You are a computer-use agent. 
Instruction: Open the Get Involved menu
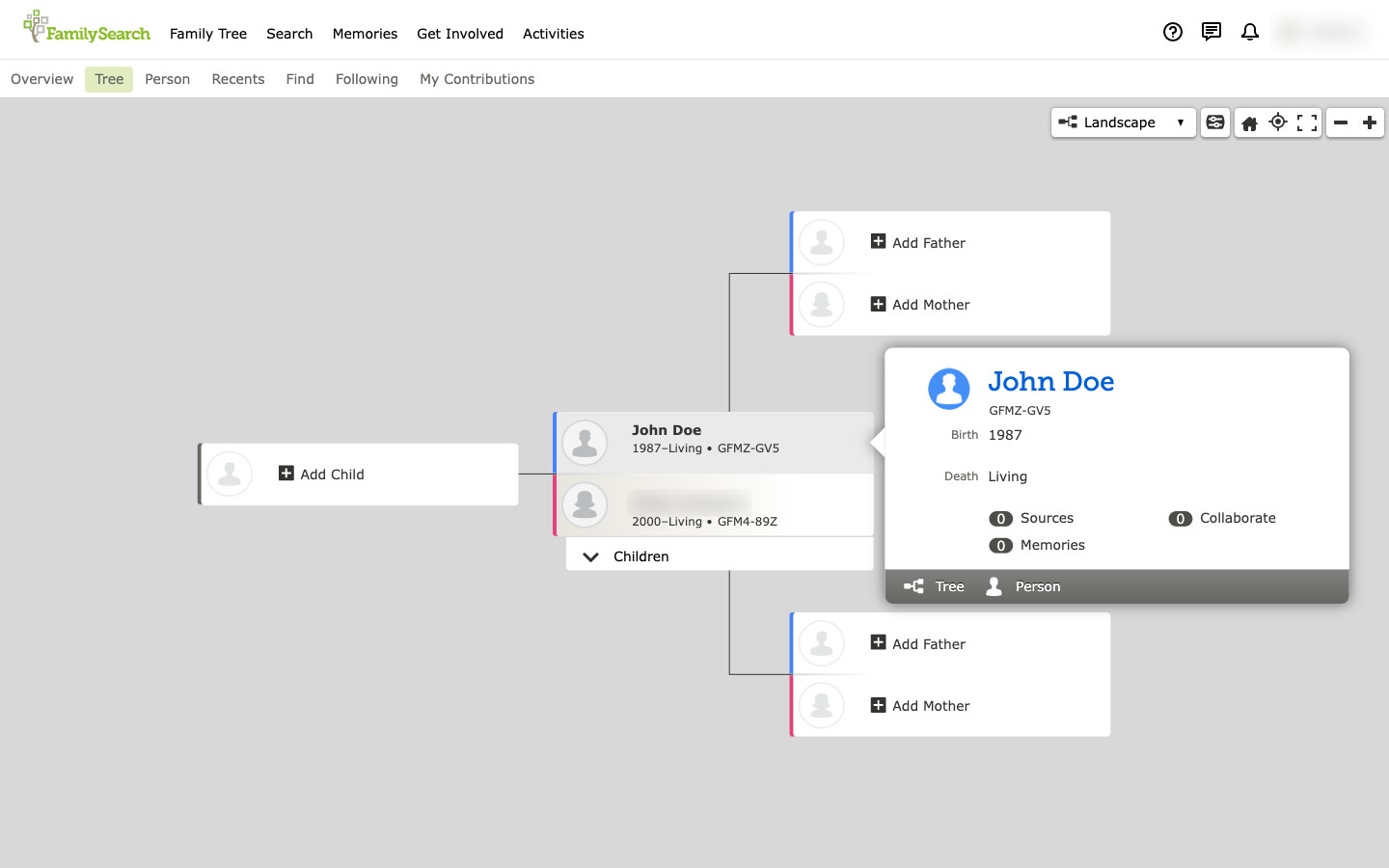(x=460, y=34)
